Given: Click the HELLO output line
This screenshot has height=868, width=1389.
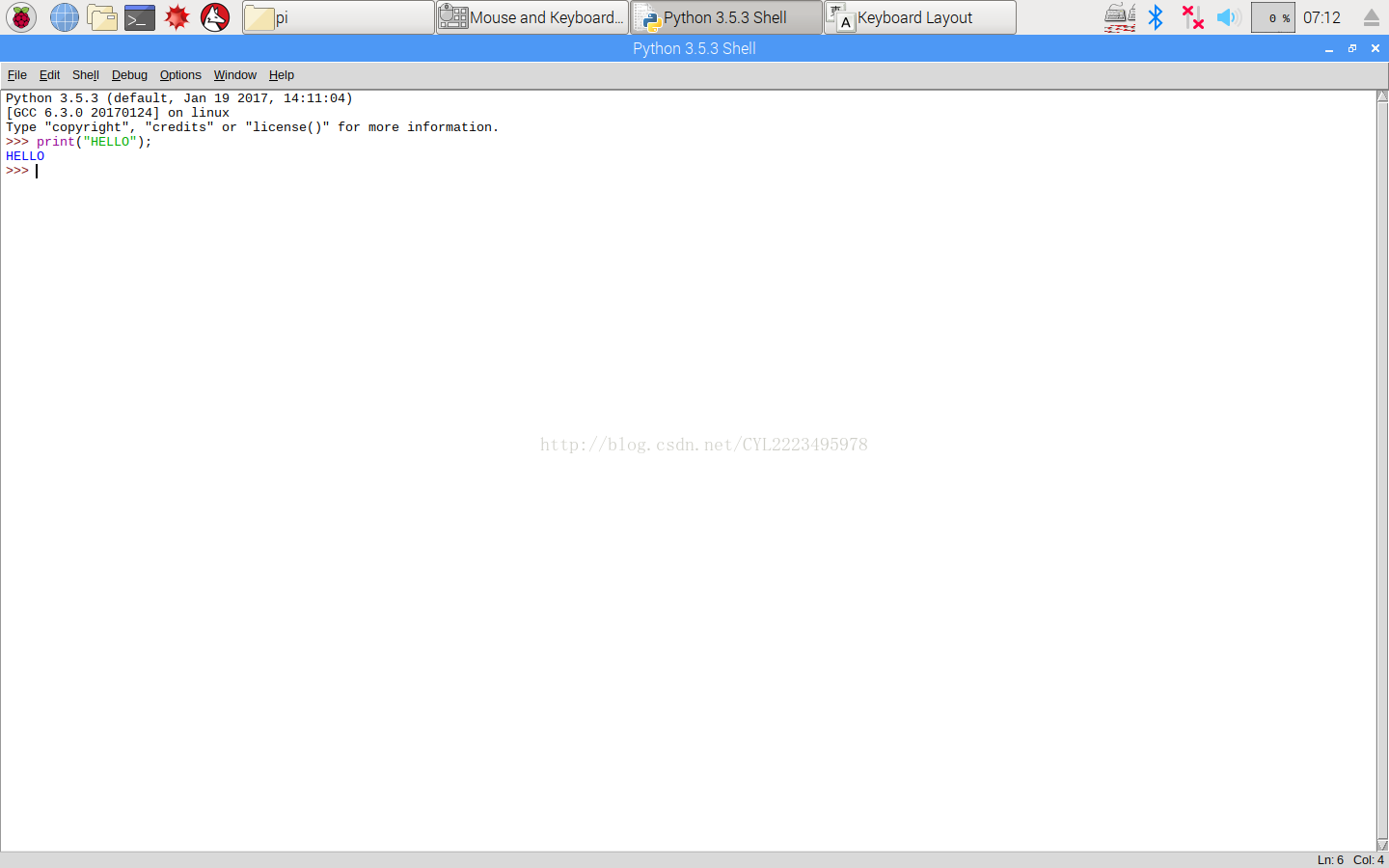Looking at the screenshot, I should [25, 156].
